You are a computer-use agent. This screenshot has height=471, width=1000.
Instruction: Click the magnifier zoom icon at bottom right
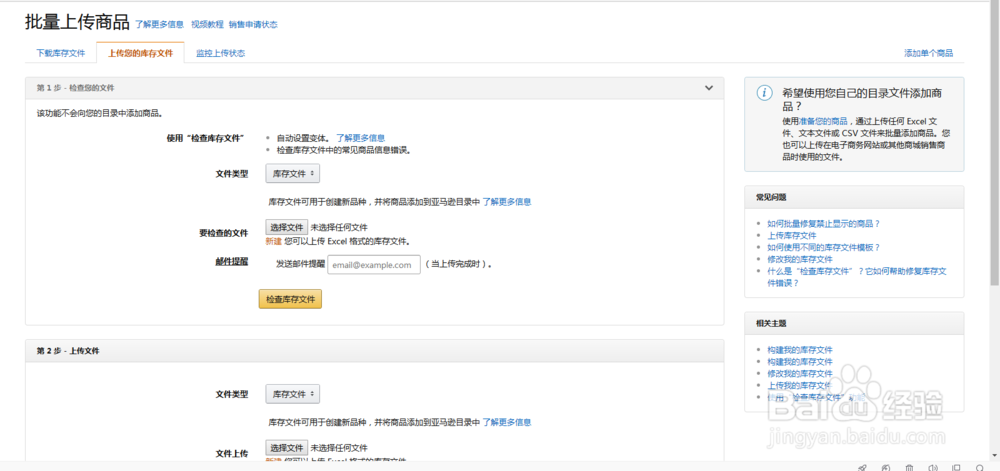click(x=979, y=466)
